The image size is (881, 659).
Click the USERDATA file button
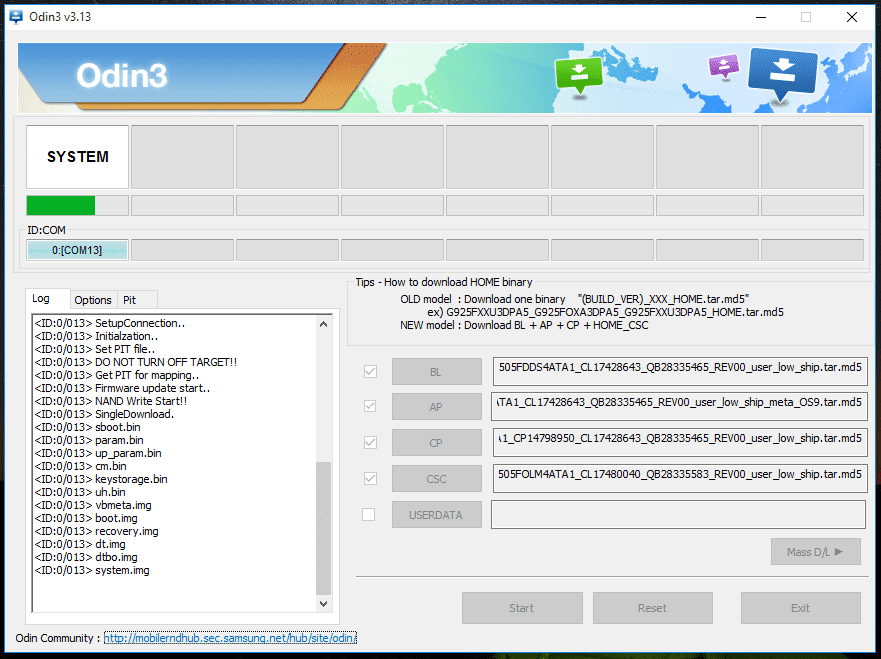pyautogui.click(x=437, y=515)
